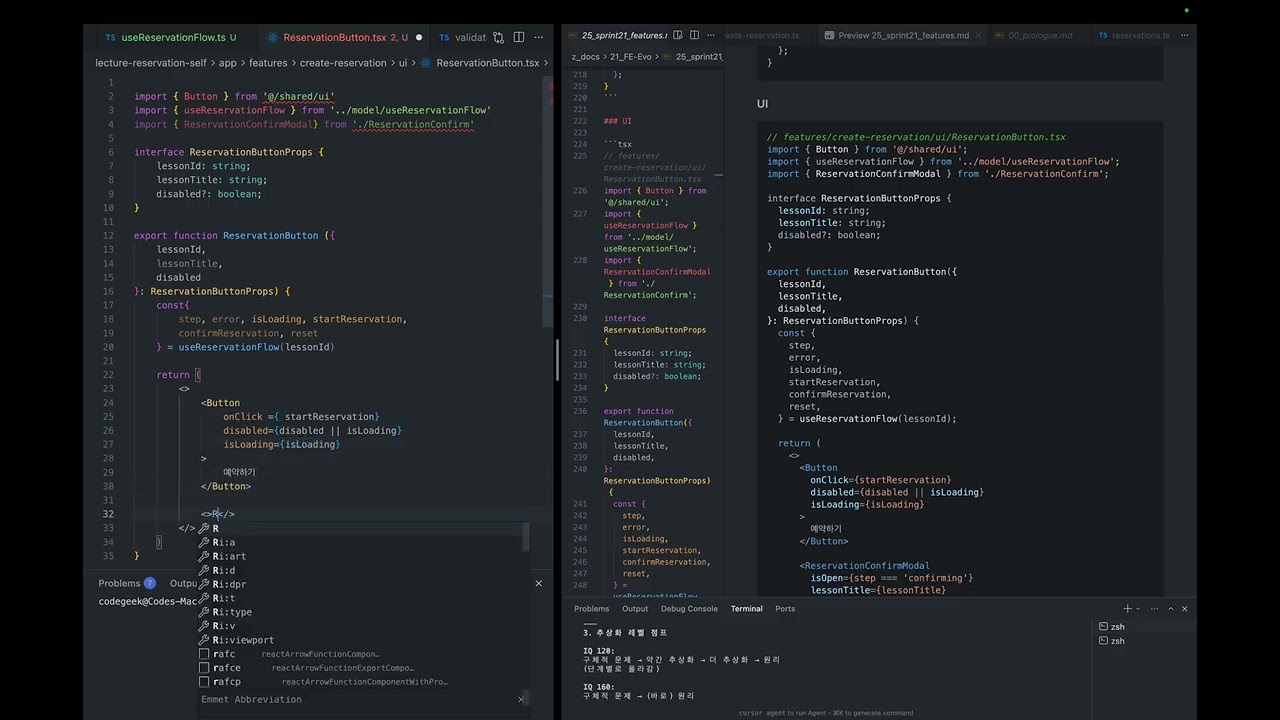Open the 'ui' breadcrumb segment

(403, 63)
